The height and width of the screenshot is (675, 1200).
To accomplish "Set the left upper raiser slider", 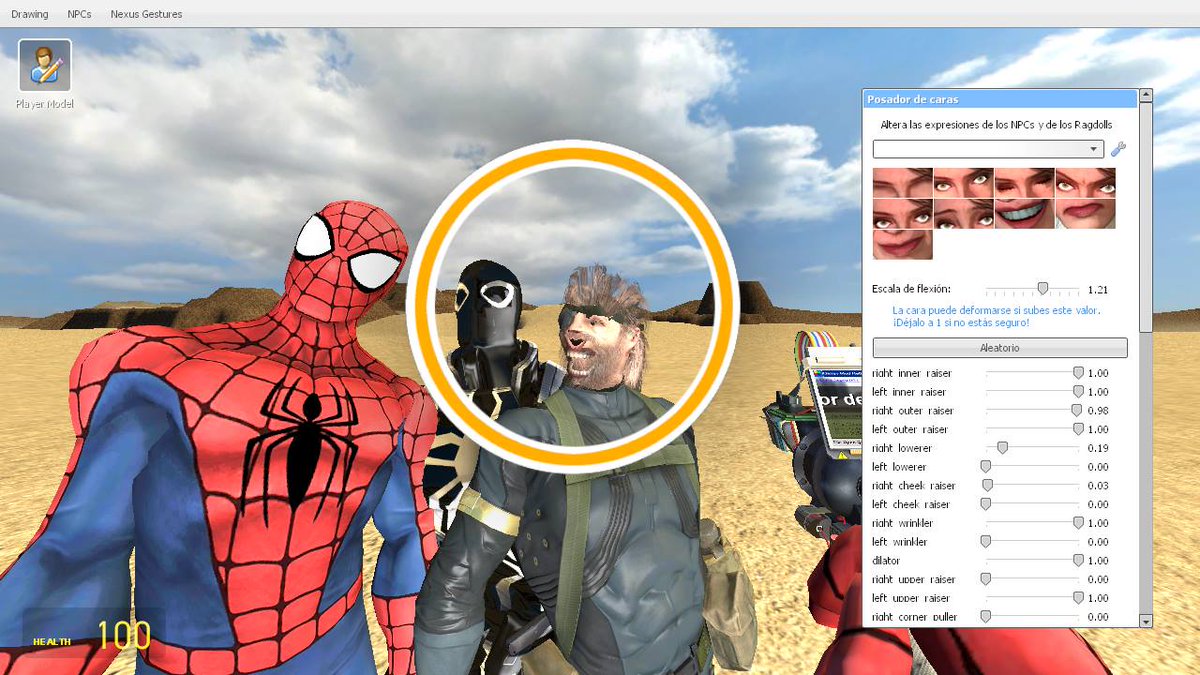I will coord(1033,598).
